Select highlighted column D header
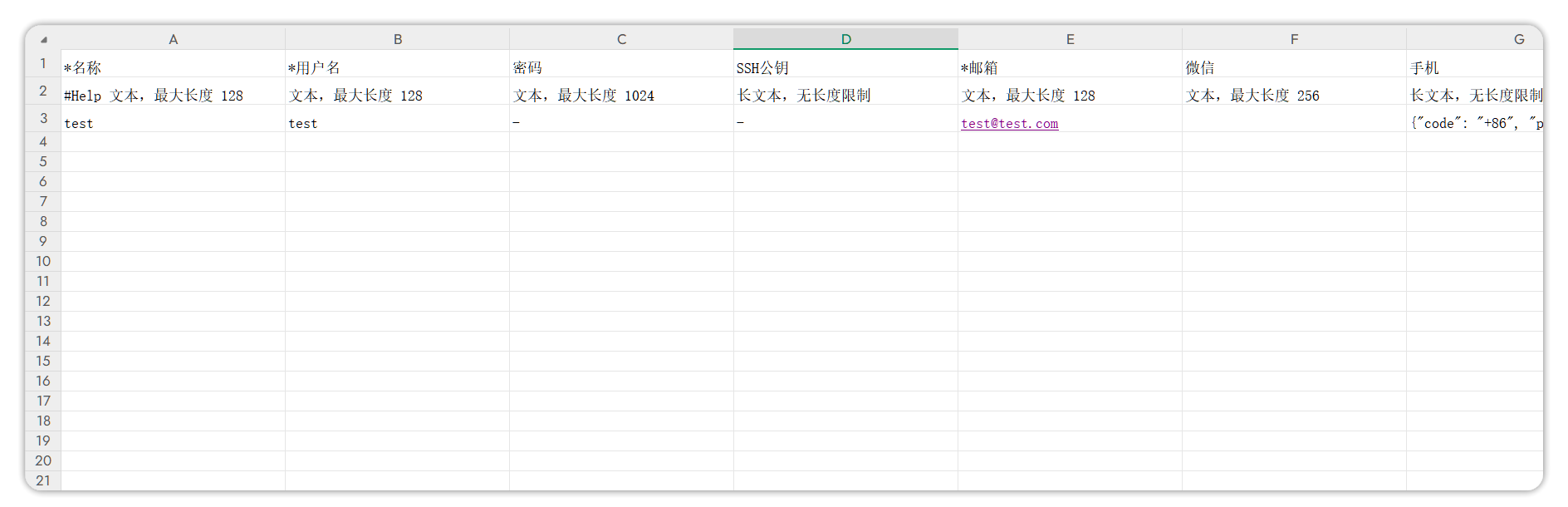The height and width of the screenshot is (507, 1568). 845,39
